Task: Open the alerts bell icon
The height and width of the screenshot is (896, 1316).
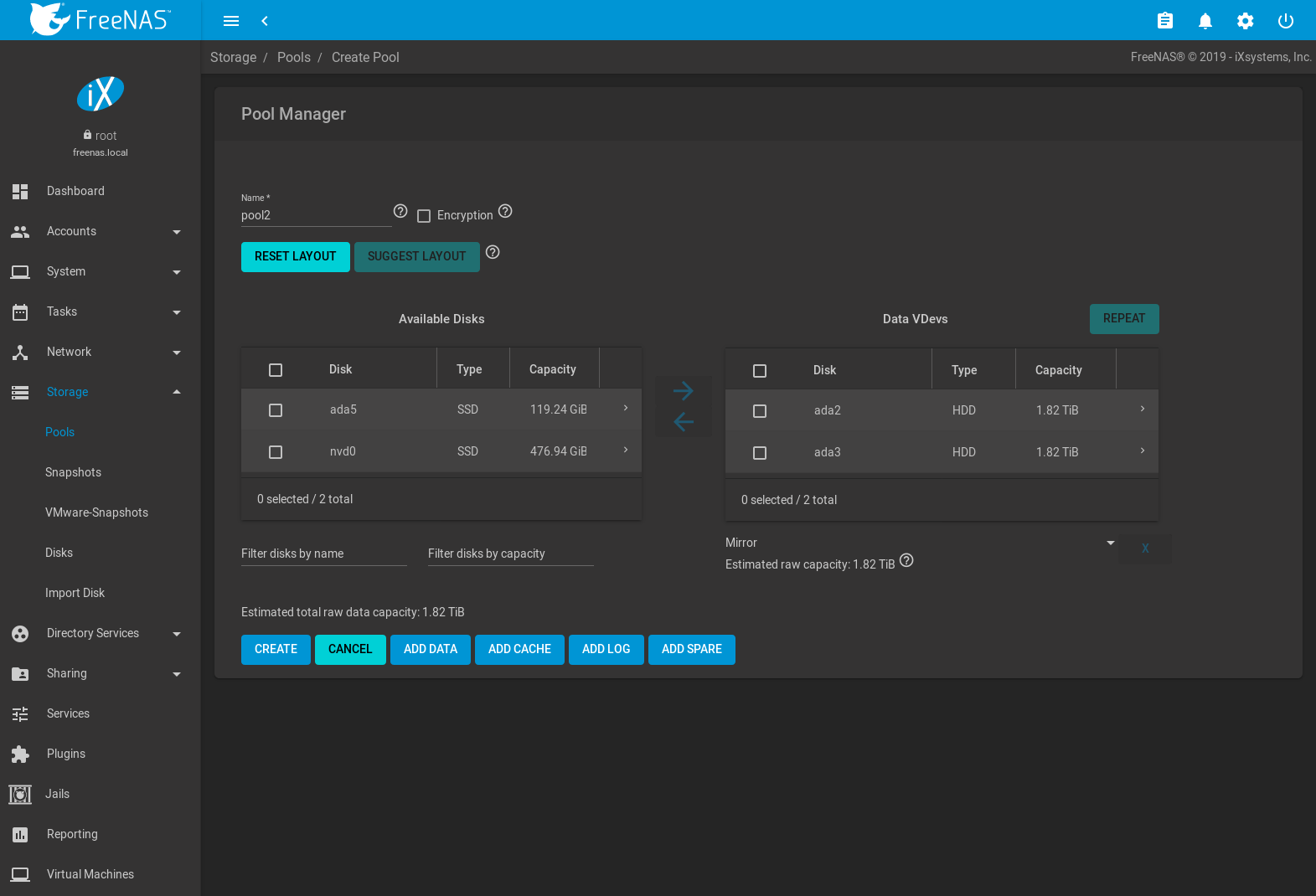Action: [x=1205, y=21]
